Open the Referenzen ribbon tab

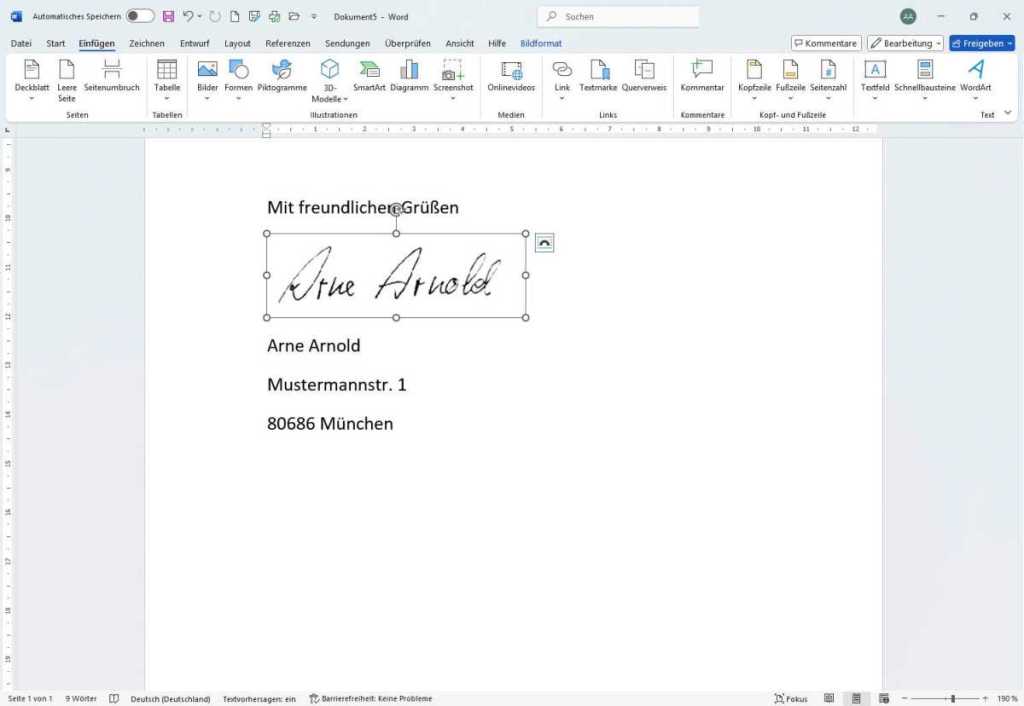point(287,43)
